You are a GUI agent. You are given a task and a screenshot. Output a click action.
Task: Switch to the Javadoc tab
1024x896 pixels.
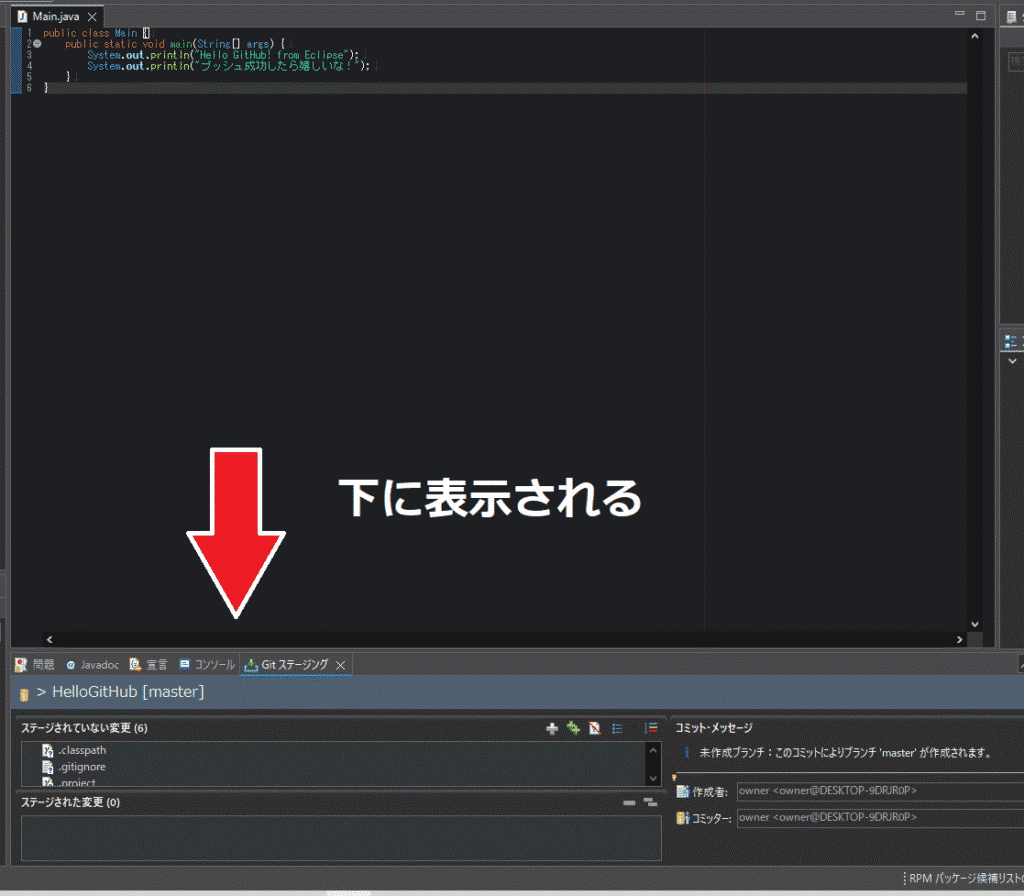pos(93,665)
